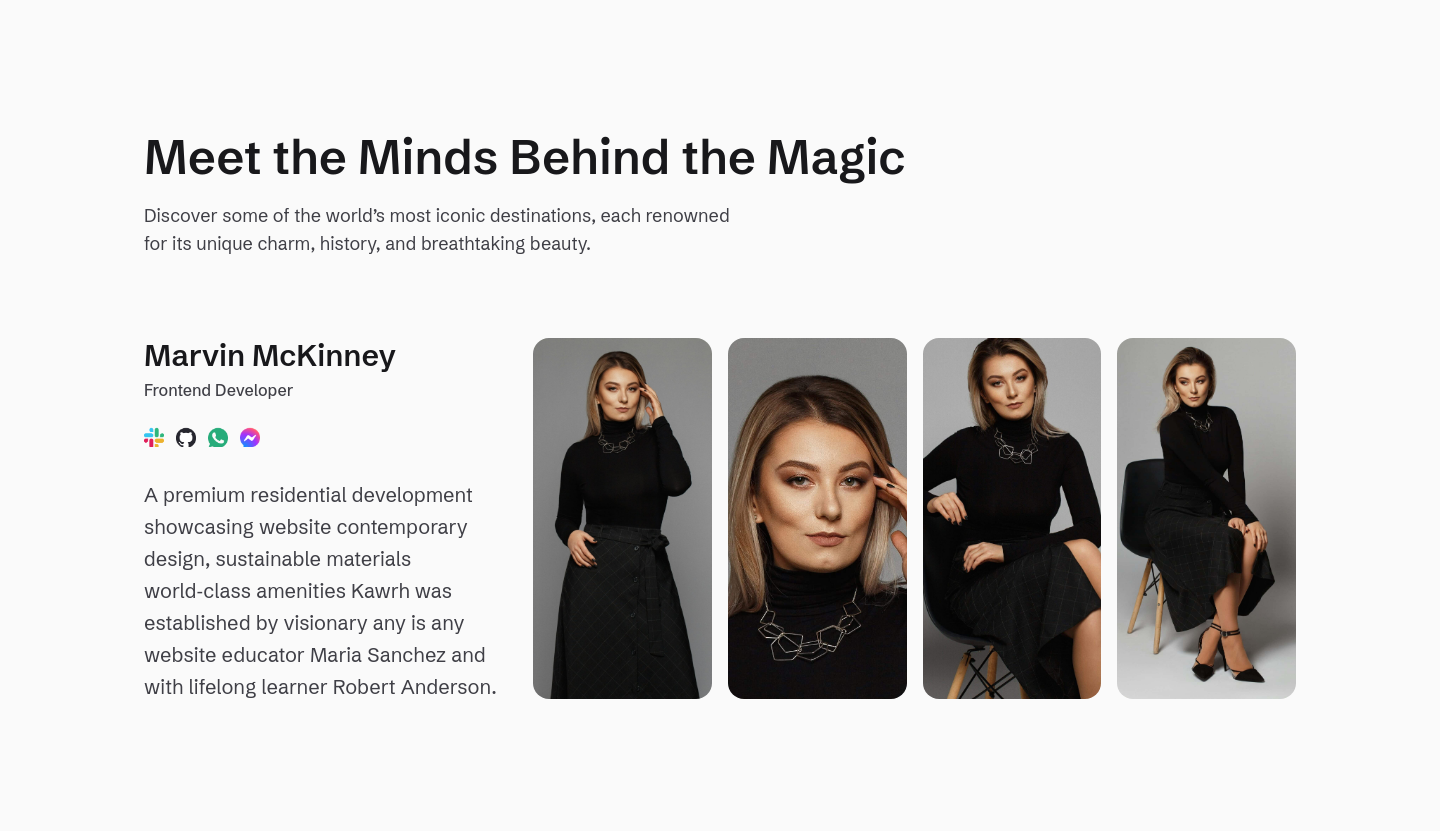This screenshot has width=1440, height=831.
Task: Select the standing photo with hand in hair
Action: [622, 518]
